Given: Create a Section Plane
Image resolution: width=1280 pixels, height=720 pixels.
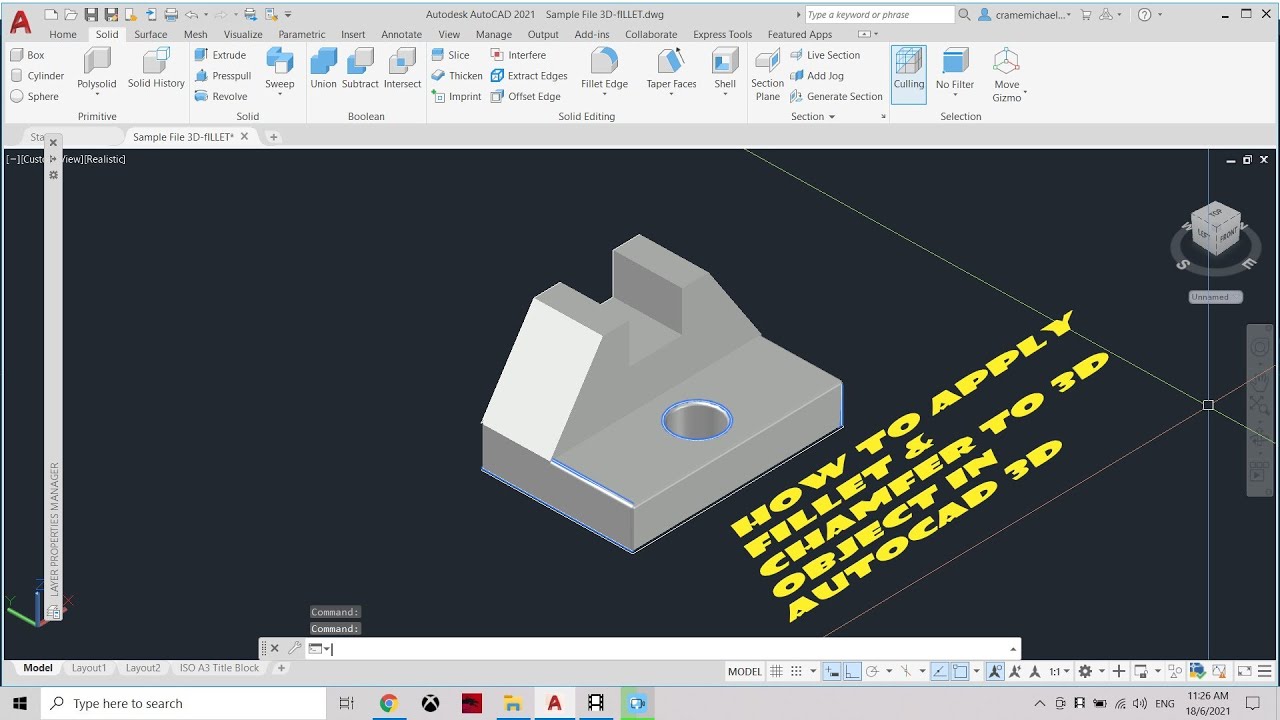Looking at the screenshot, I should click(x=767, y=74).
